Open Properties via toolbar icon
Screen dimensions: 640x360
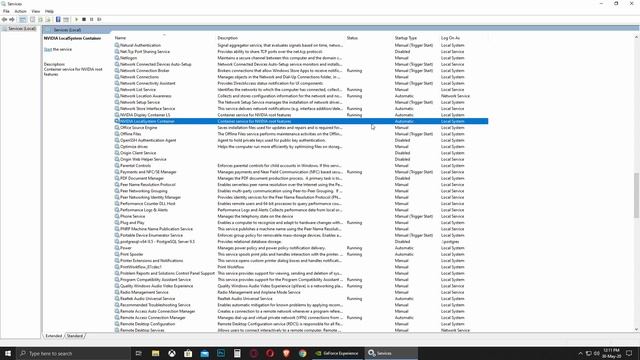tap(33, 20)
